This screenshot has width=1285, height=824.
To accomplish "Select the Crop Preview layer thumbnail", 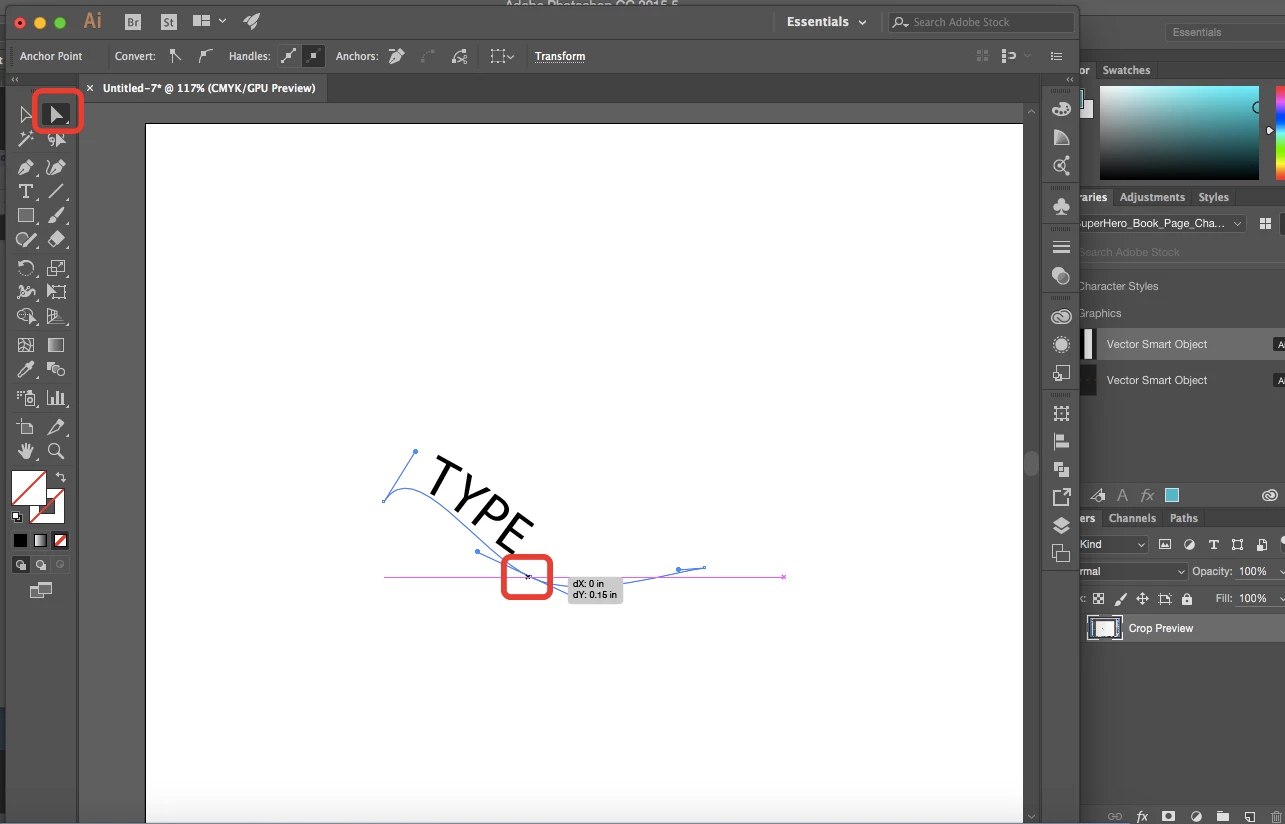I will tap(1105, 628).
